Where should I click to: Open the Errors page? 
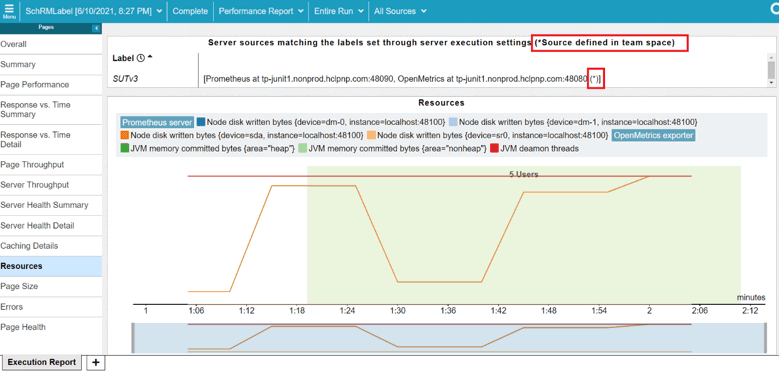[x=51, y=307]
